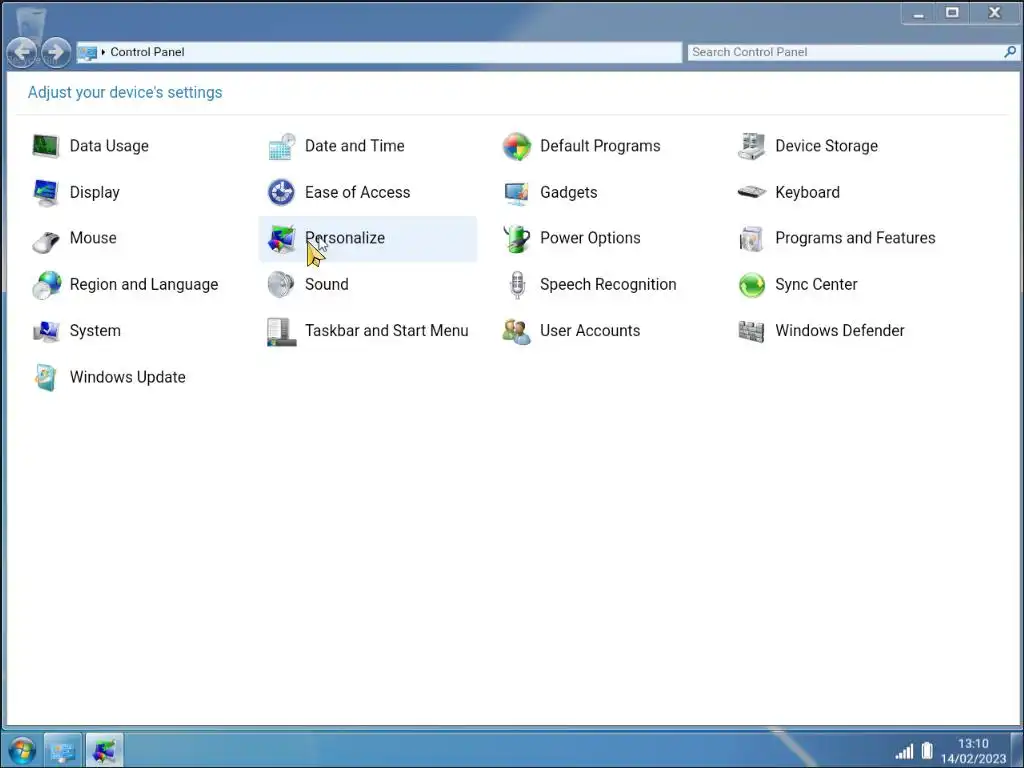The image size is (1024, 768).
Task: Click the battery tray icon
Action: (927, 751)
